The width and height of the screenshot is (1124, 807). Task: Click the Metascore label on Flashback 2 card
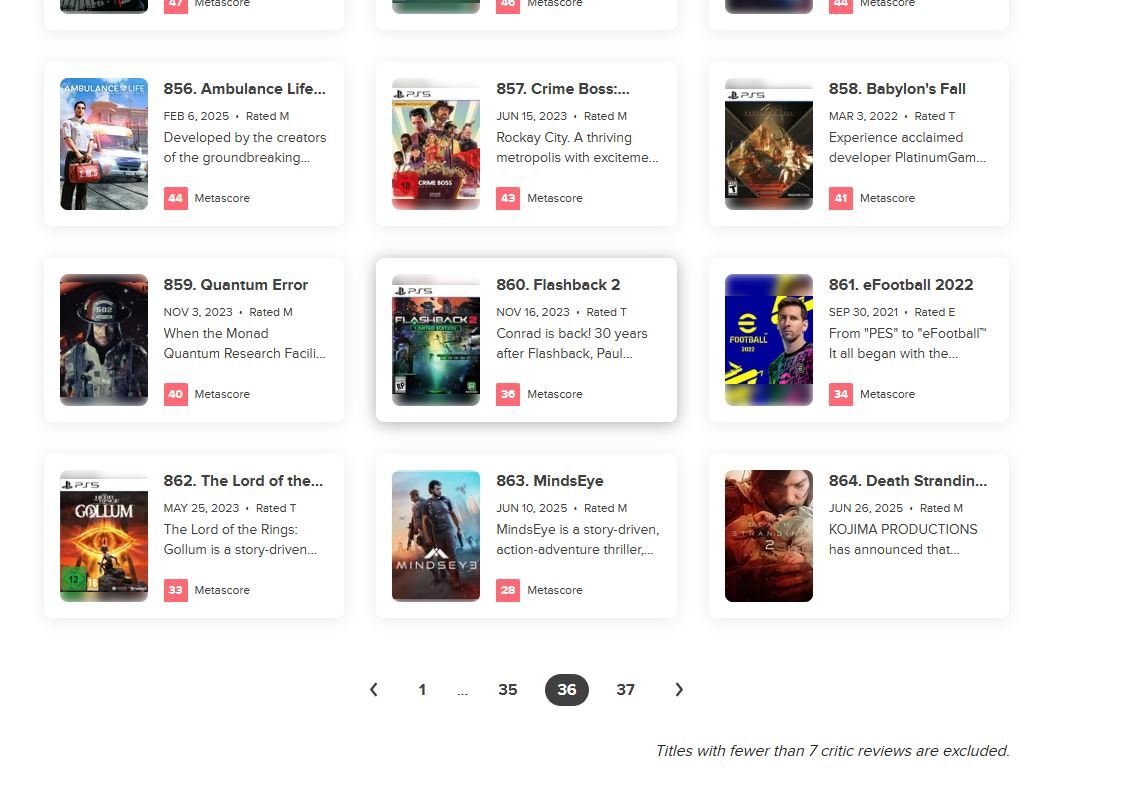point(555,394)
